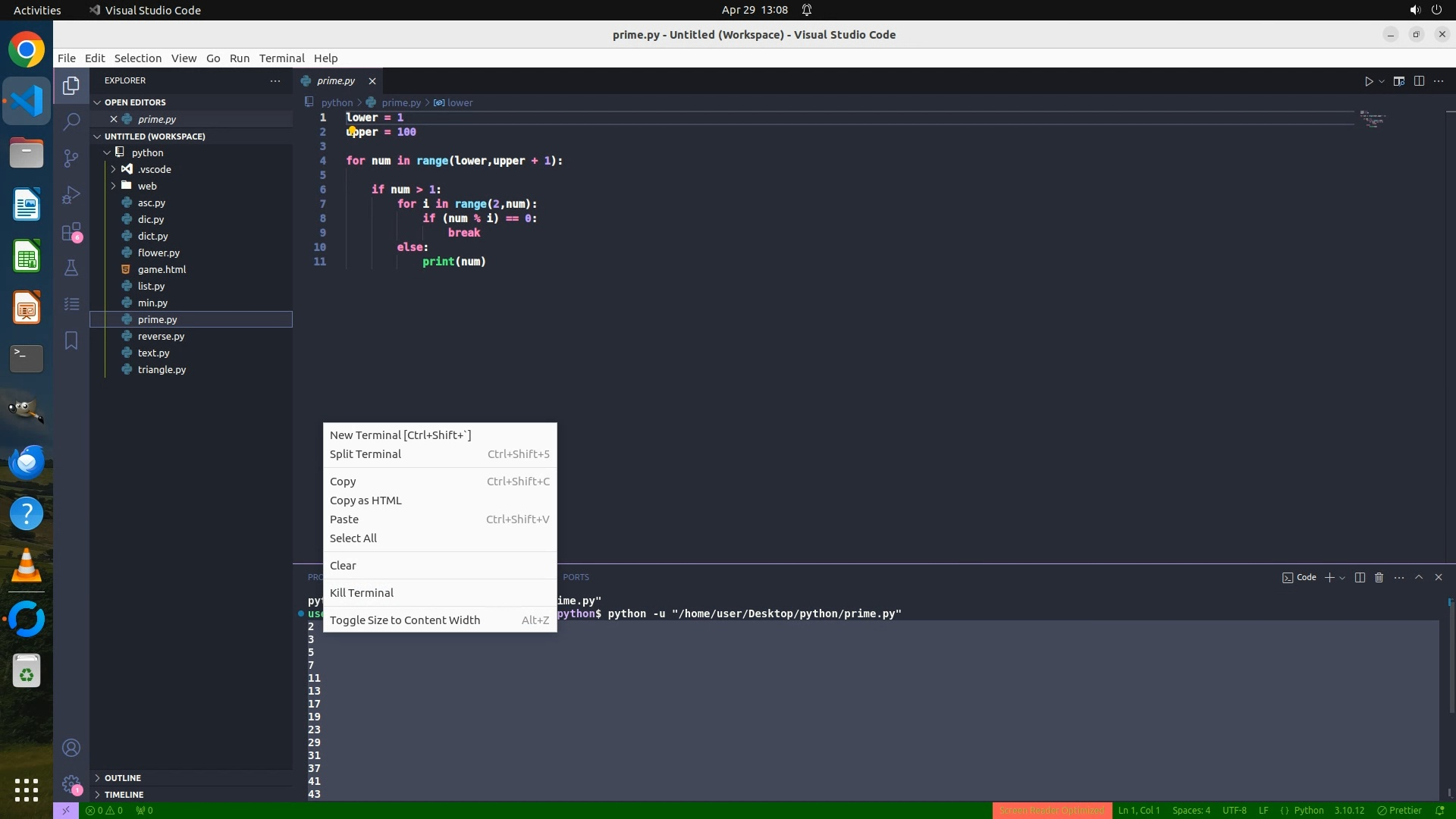
Task: Click the Prettier status bar button
Action: pos(1399,811)
